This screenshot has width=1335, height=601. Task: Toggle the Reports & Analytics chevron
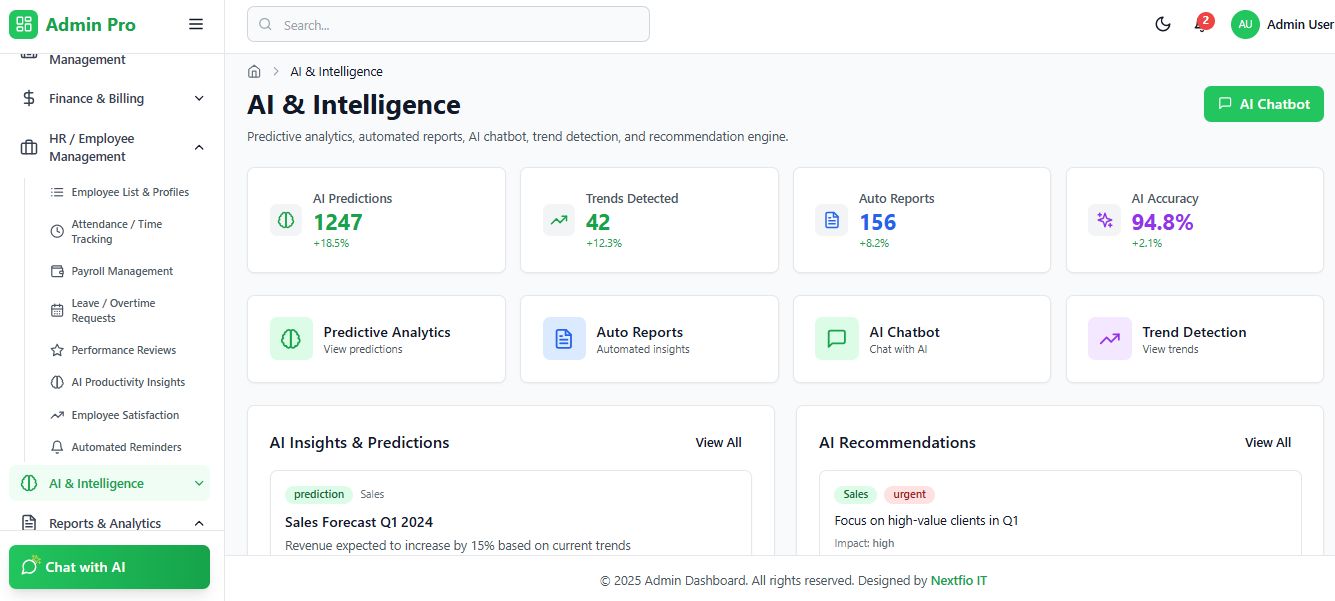pos(199,523)
